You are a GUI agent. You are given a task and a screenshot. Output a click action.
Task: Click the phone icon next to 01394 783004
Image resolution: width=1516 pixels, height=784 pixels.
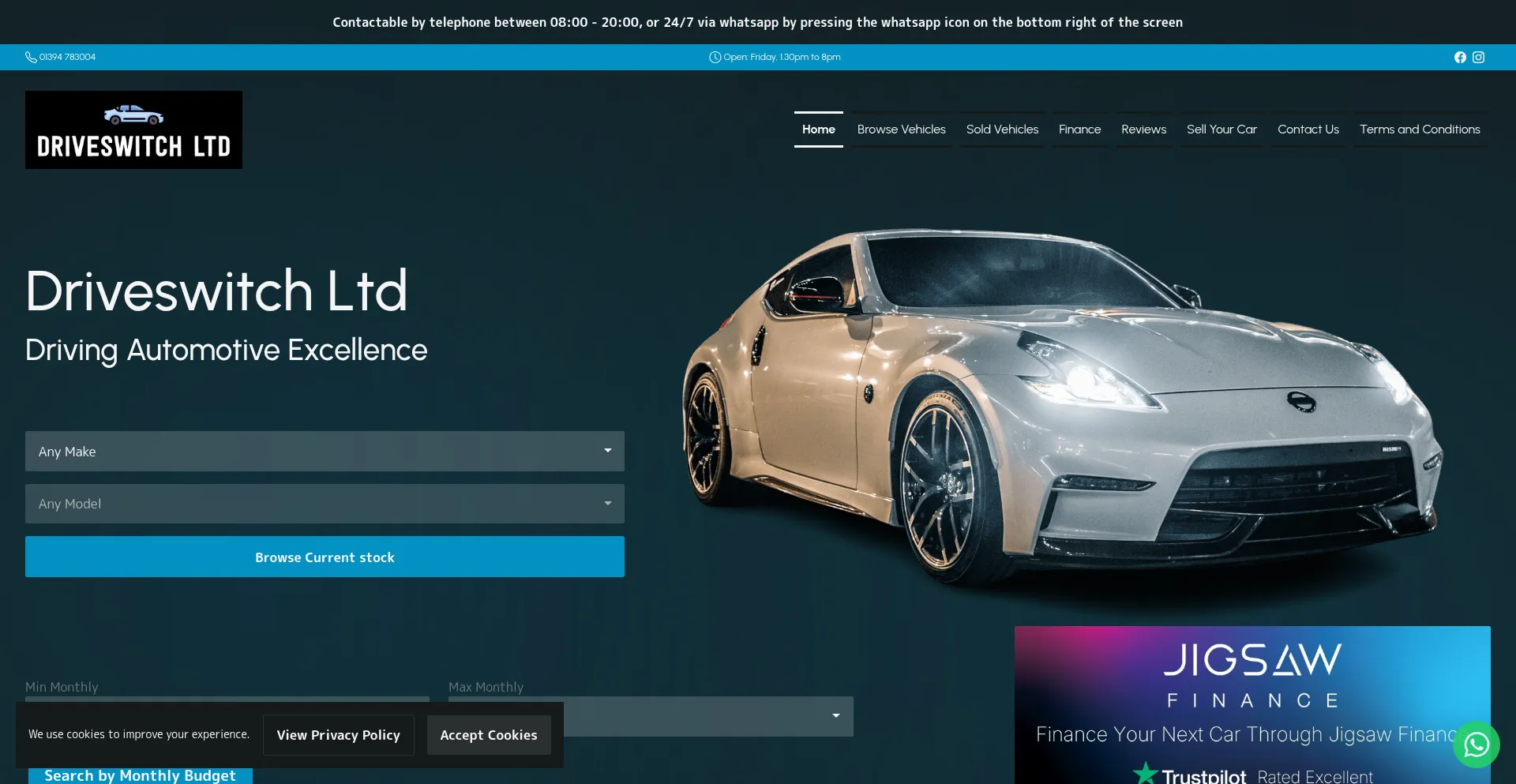31,57
